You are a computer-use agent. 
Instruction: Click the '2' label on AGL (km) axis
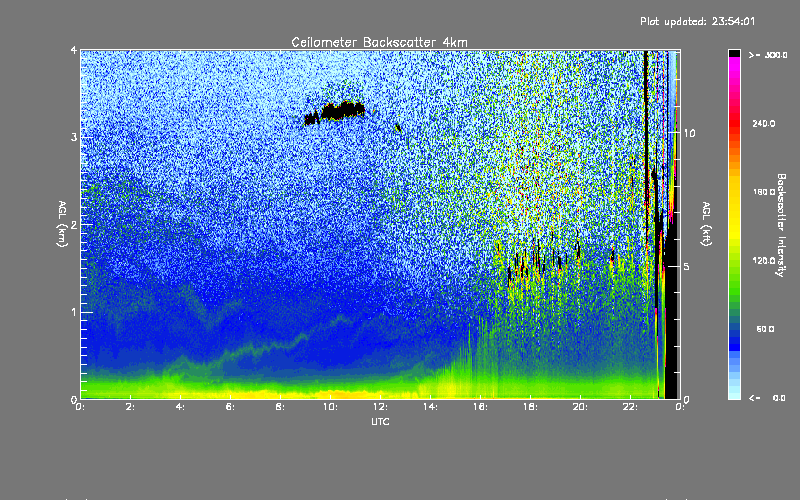click(x=74, y=224)
